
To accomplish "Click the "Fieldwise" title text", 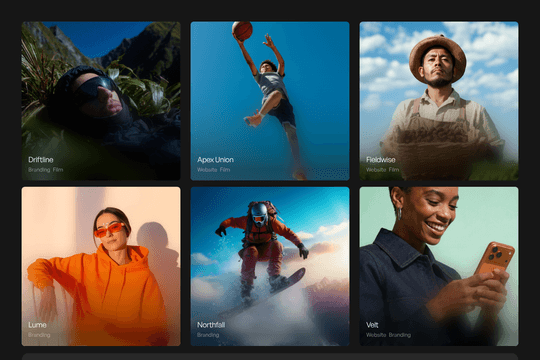I will pyautogui.click(x=381, y=160).
